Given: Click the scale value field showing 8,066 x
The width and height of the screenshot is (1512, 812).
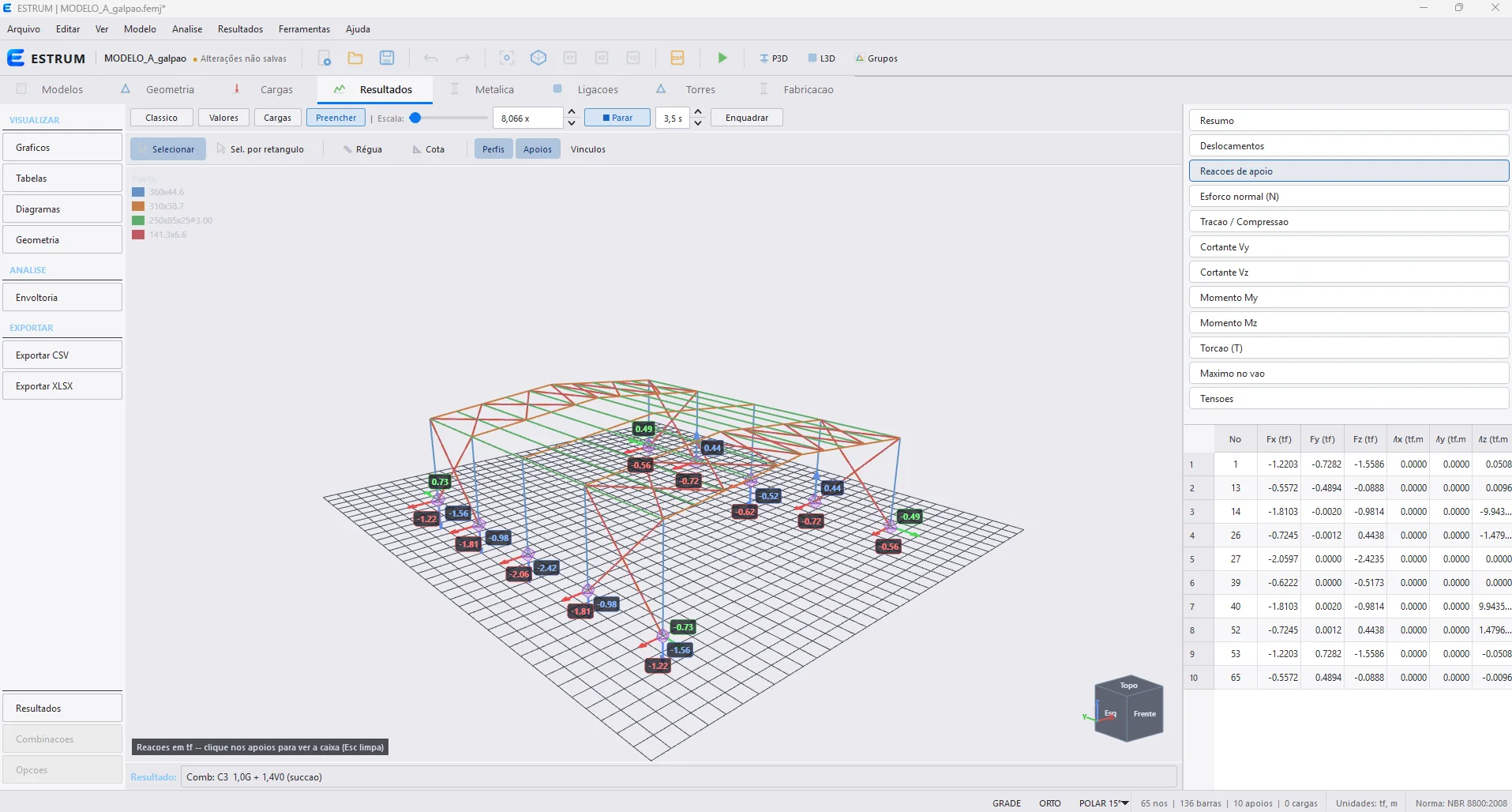Looking at the screenshot, I should pyautogui.click(x=529, y=118).
